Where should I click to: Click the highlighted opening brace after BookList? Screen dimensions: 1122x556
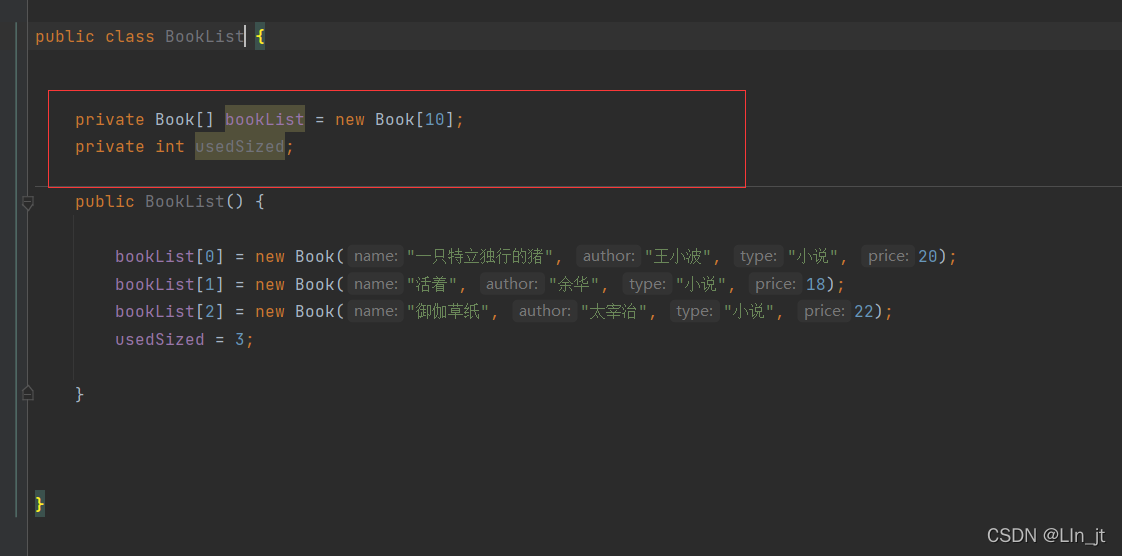coord(260,36)
